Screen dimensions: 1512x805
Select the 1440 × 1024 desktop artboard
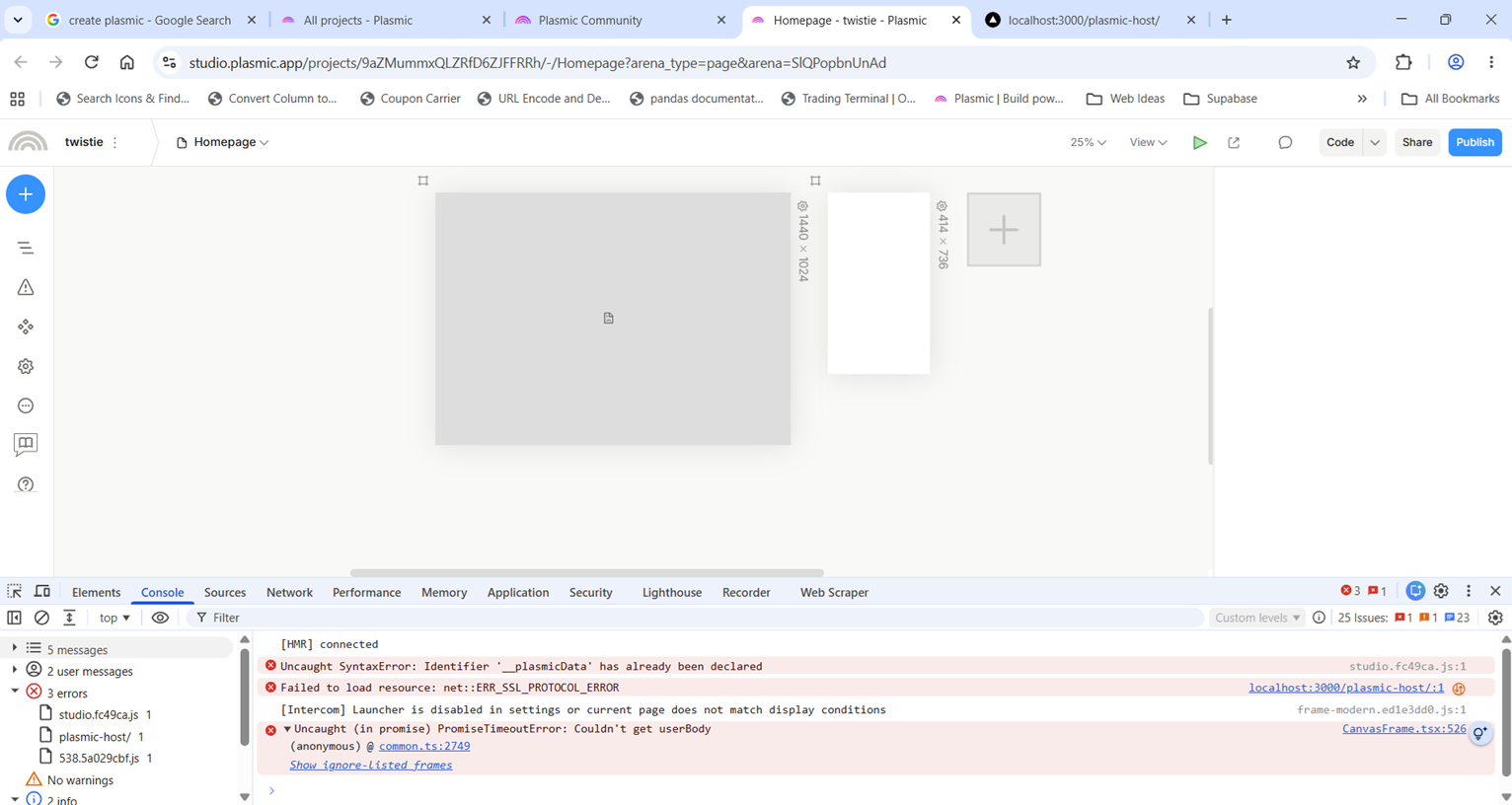(x=613, y=319)
